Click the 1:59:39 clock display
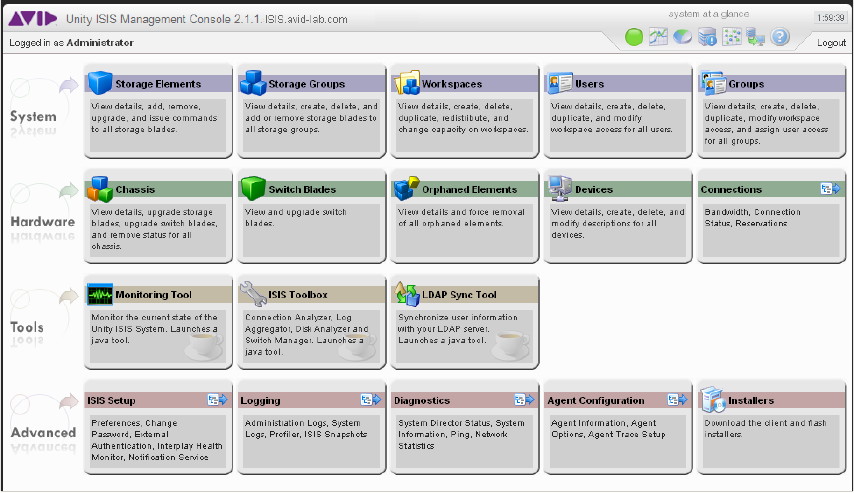This screenshot has height=493, width=854. pos(831,18)
